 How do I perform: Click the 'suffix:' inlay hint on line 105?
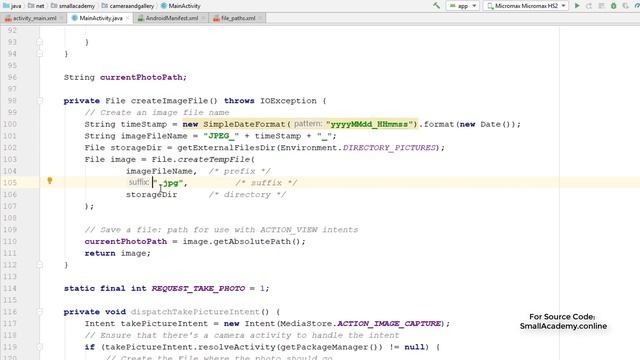[x=138, y=182]
